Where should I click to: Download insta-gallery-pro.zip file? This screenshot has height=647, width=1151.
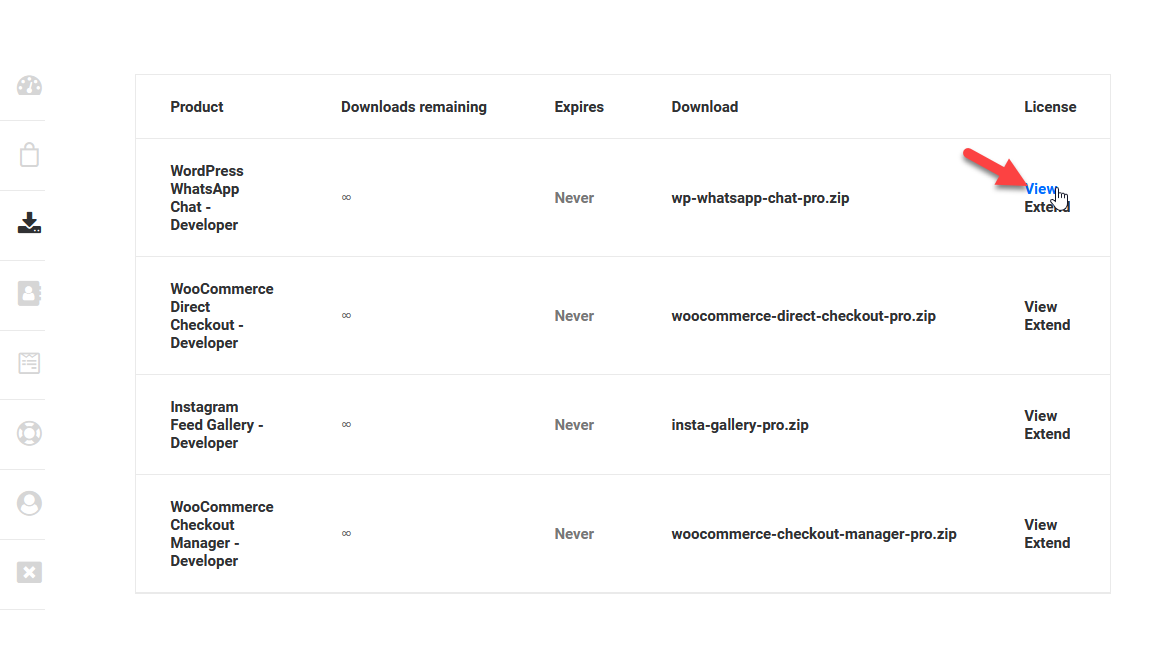pyautogui.click(x=739, y=425)
